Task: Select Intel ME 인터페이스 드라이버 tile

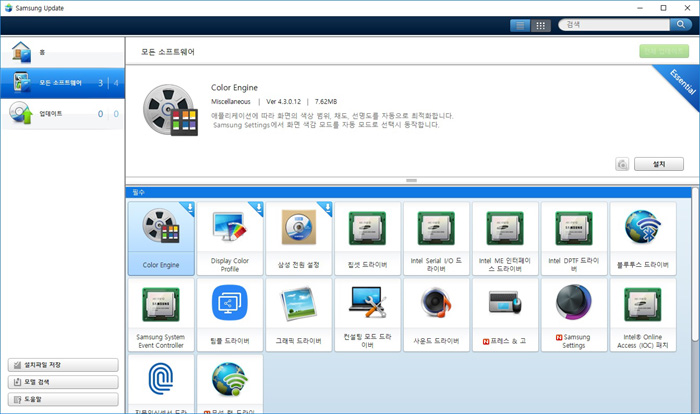Action: pos(505,238)
